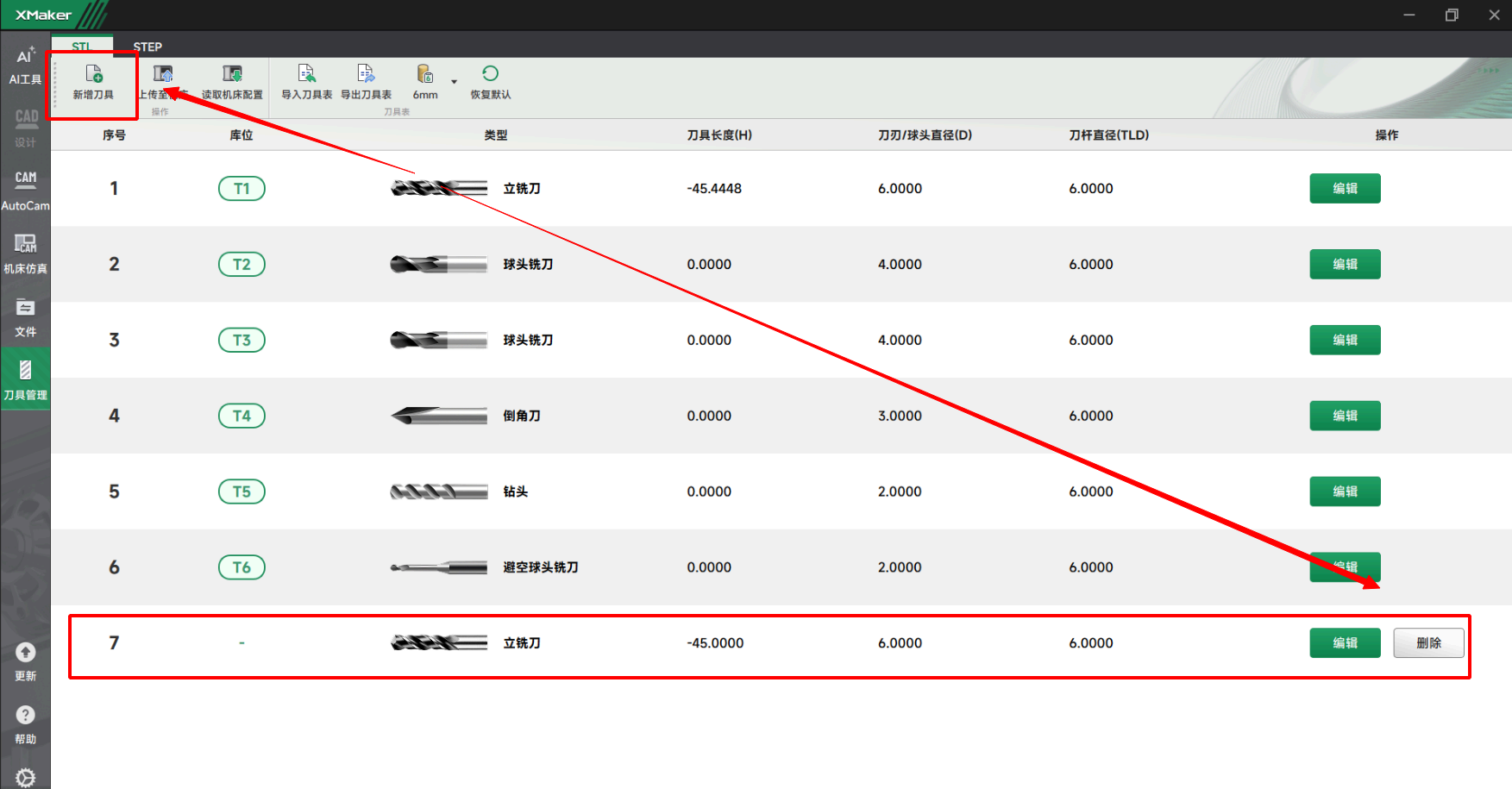Open the settings gear at sidebar bottom
The height and width of the screenshot is (789, 1512).
tap(26, 778)
